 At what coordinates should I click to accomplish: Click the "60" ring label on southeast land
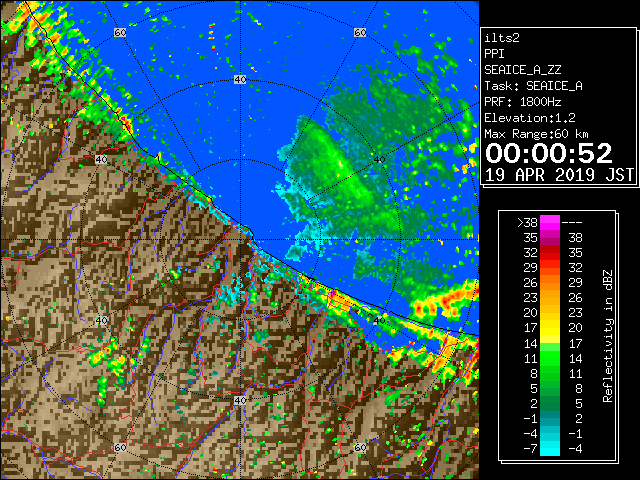pos(360,447)
